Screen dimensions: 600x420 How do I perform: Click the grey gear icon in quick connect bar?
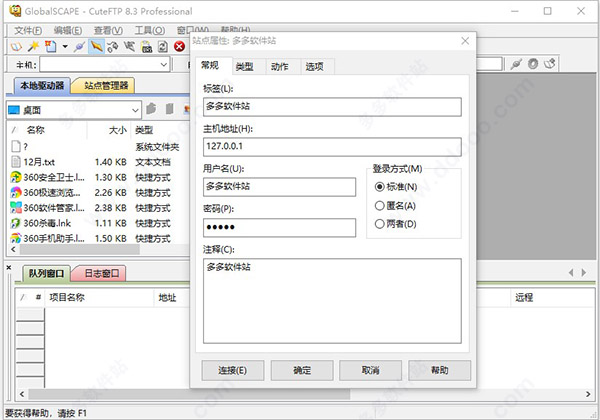tap(533, 64)
